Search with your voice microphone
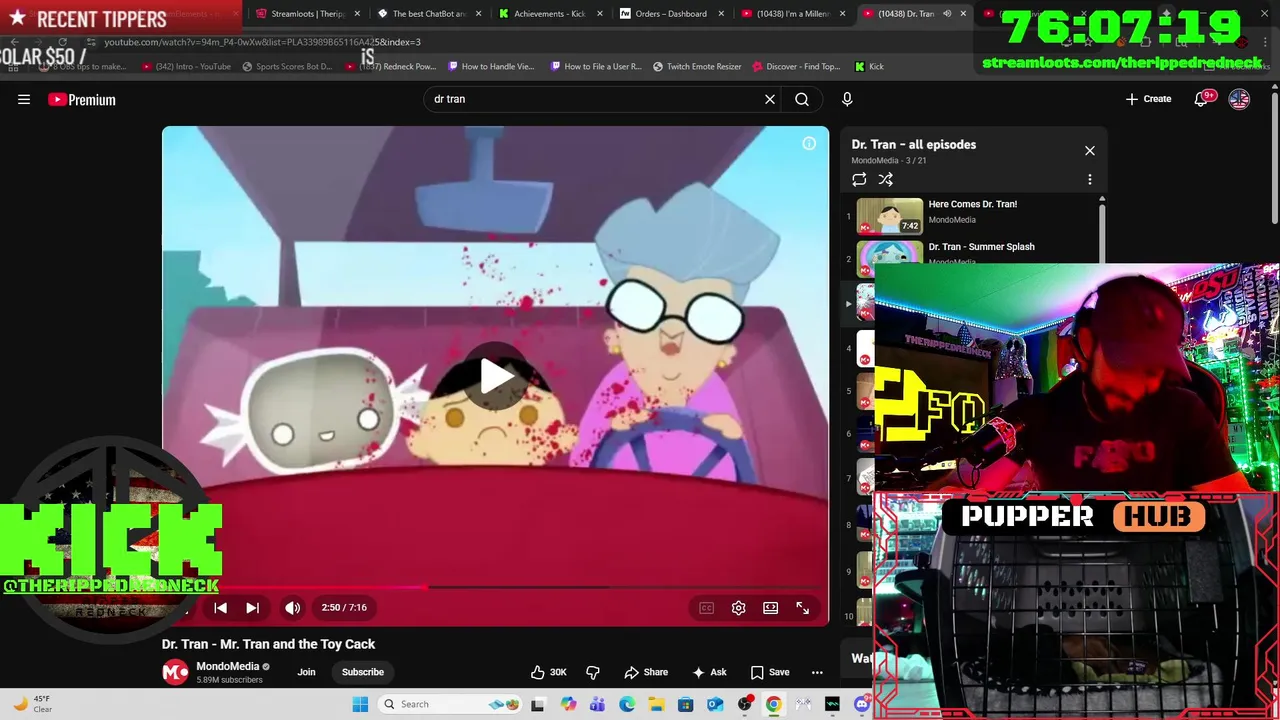Image resolution: width=1280 pixels, height=720 pixels. (847, 99)
